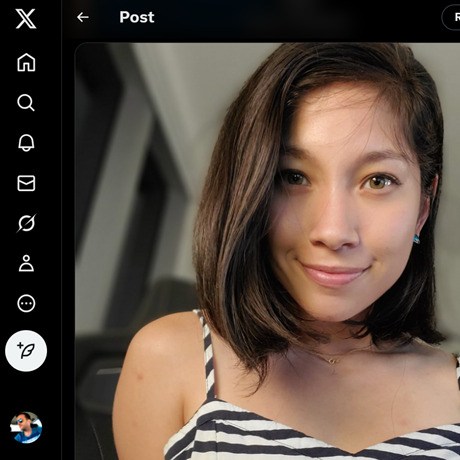Screen dimensions: 460x460
Task: Go to the Home feed icon
Action: [x=26, y=62]
